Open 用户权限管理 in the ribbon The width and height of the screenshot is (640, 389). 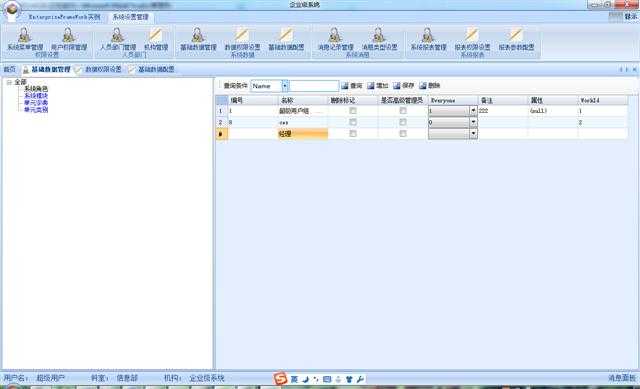pyautogui.click(x=69, y=40)
